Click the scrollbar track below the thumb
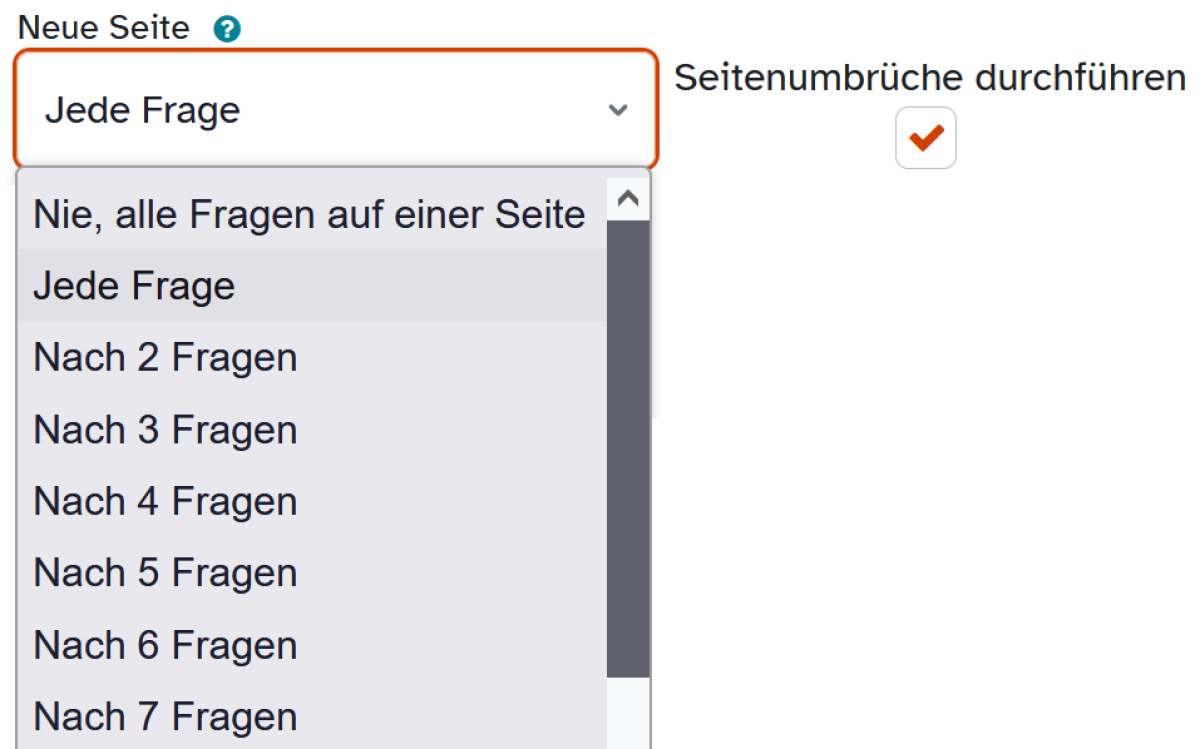 [x=628, y=714]
